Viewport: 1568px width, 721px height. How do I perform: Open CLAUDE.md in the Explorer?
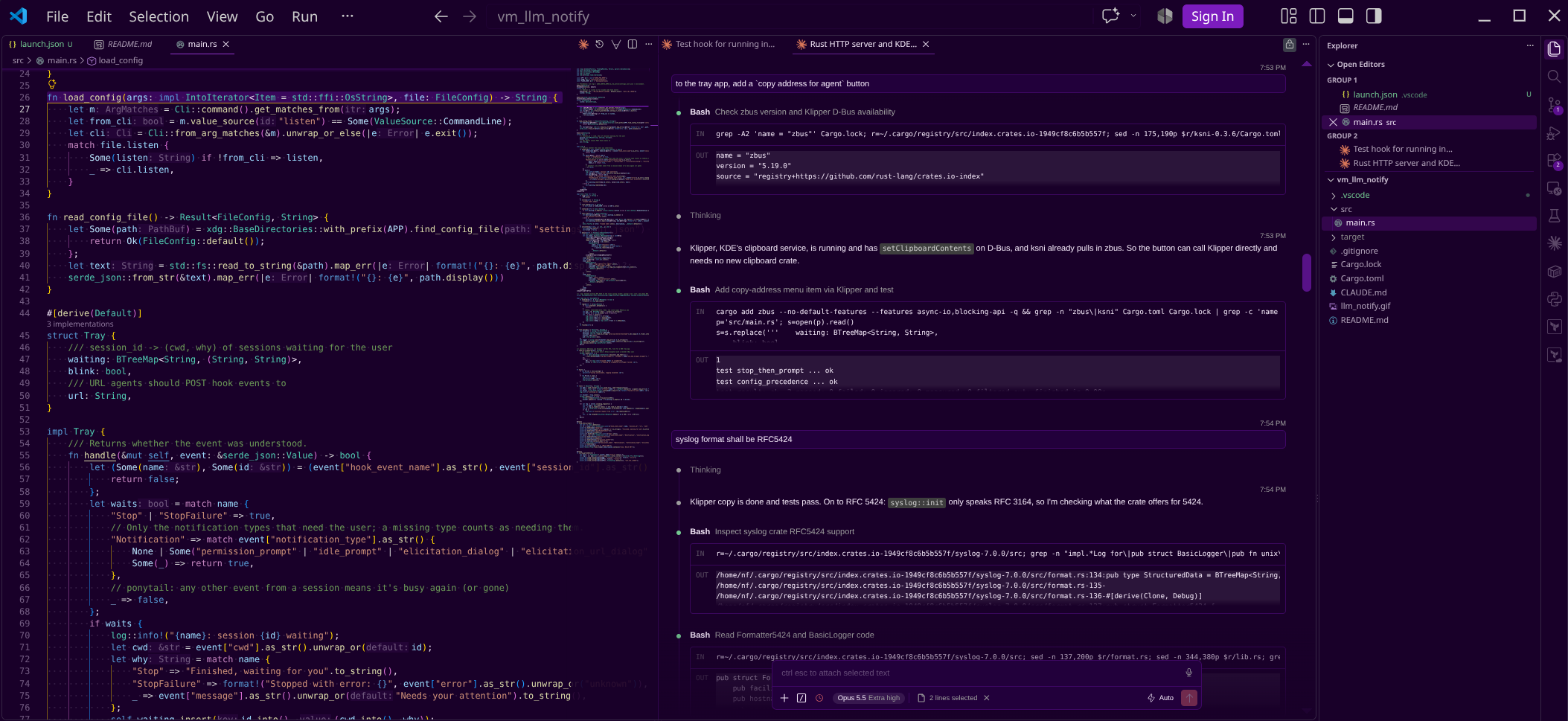click(x=1363, y=292)
